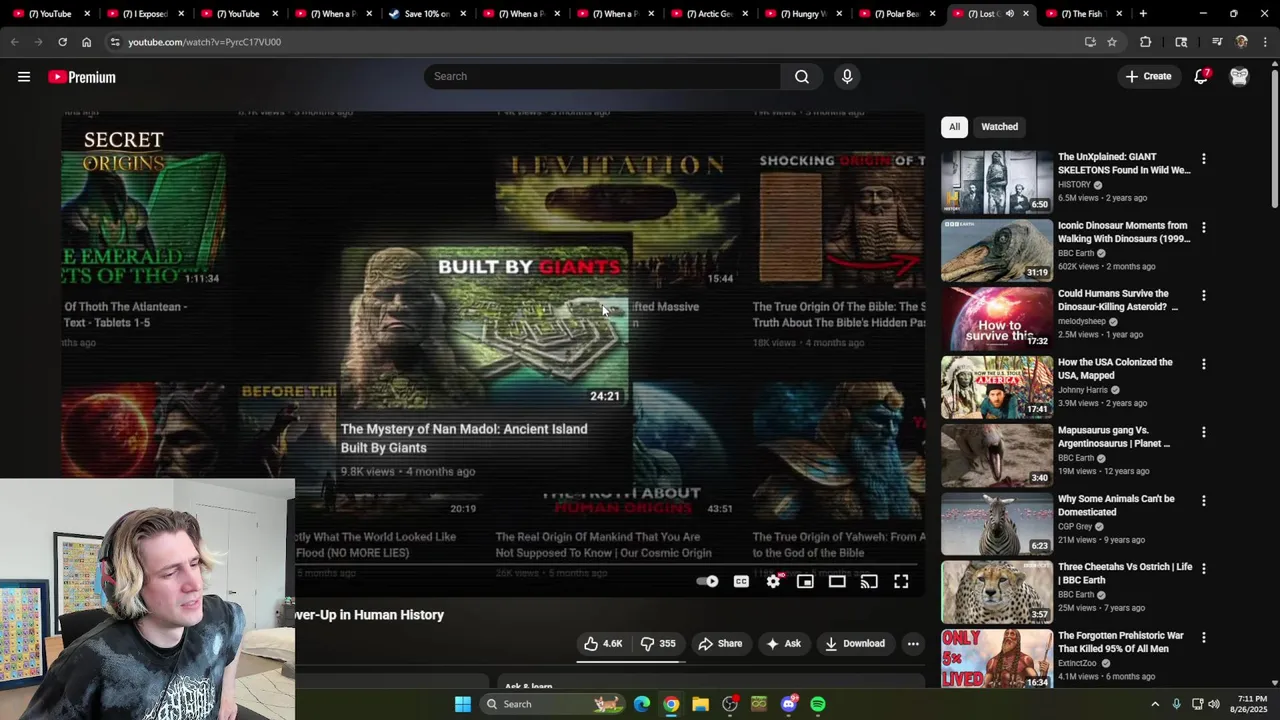Open endscreen video Mystery of Nan Madol

point(485,360)
